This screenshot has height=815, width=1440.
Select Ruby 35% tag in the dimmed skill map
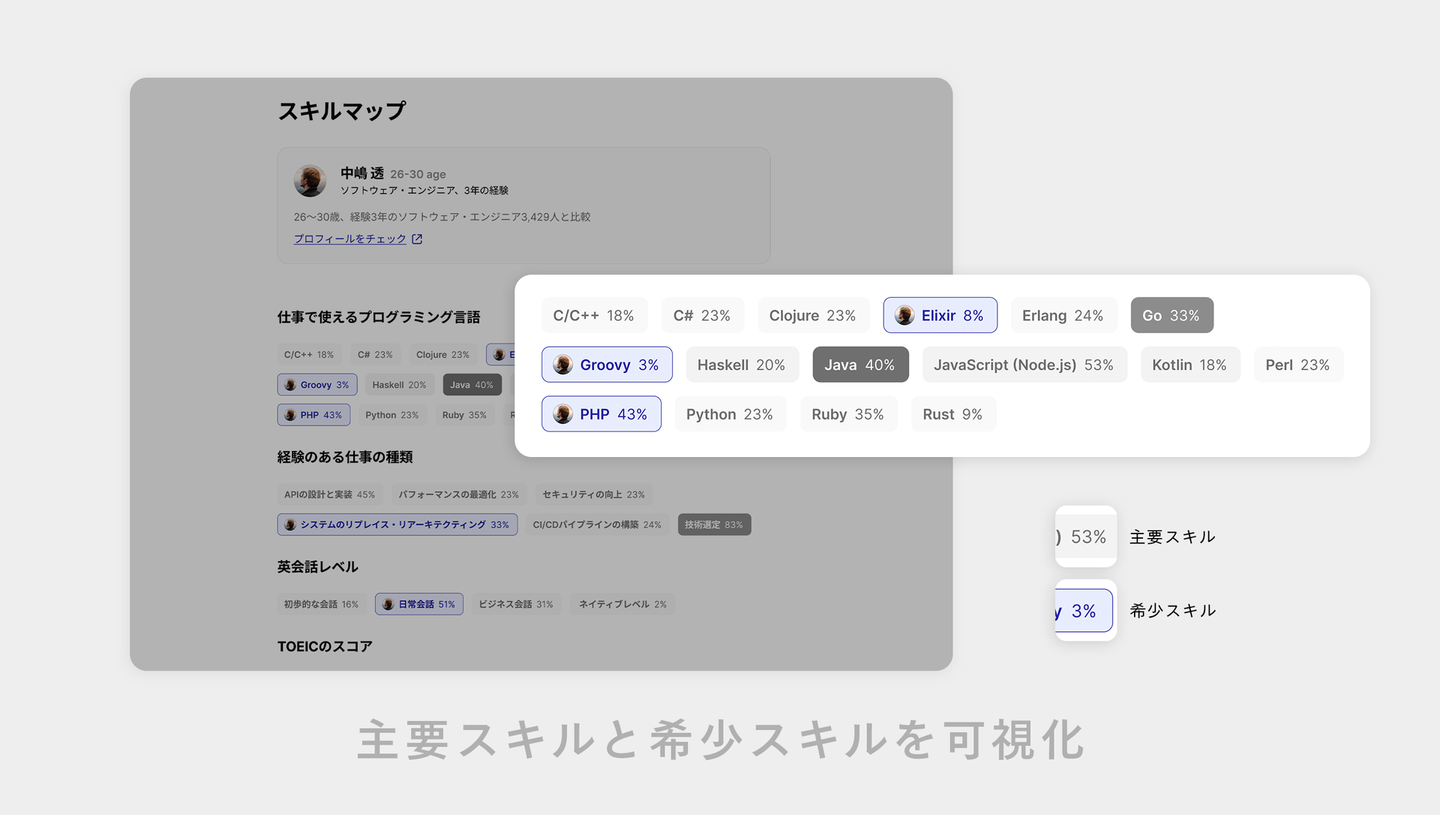(464, 415)
